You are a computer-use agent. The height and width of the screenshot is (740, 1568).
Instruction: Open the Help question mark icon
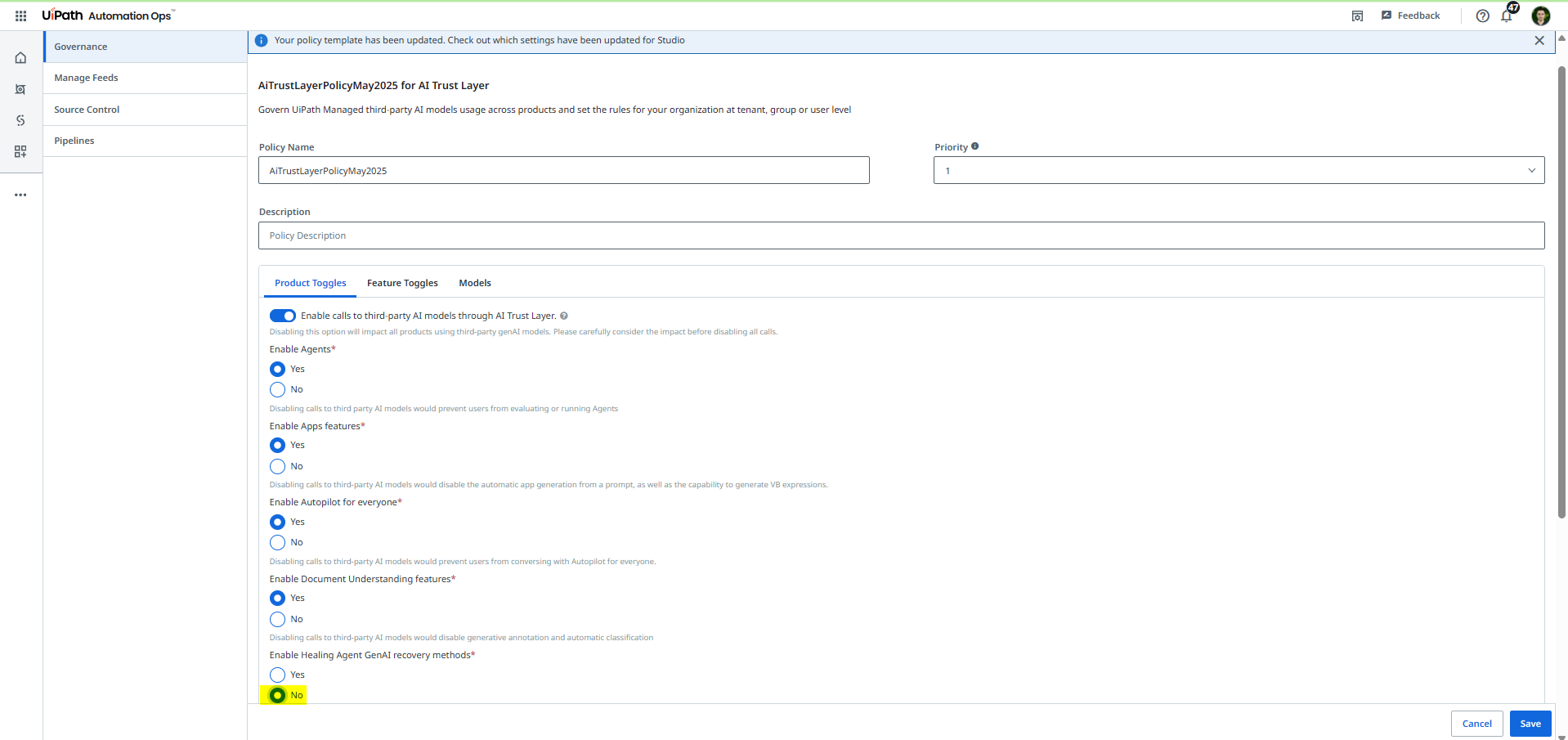[1482, 16]
